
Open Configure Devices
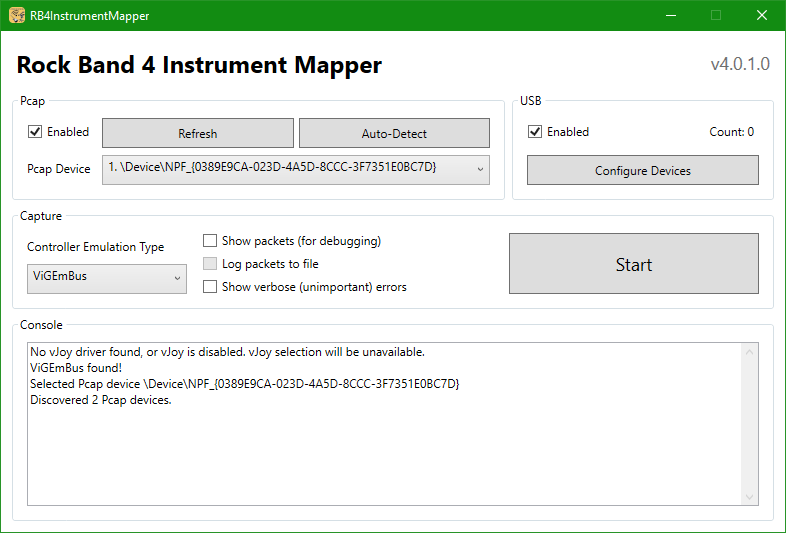[x=643, y=170]
